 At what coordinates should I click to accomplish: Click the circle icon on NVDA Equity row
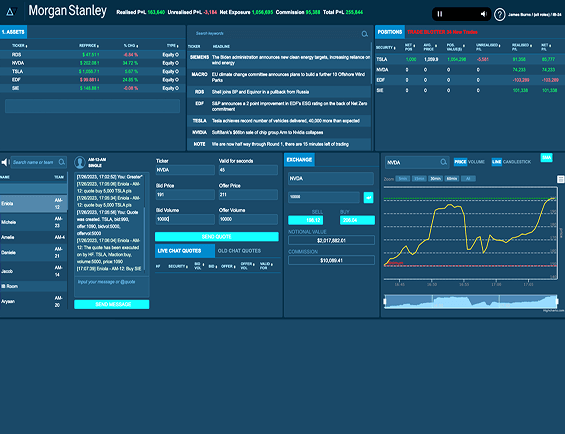(177, 63)
